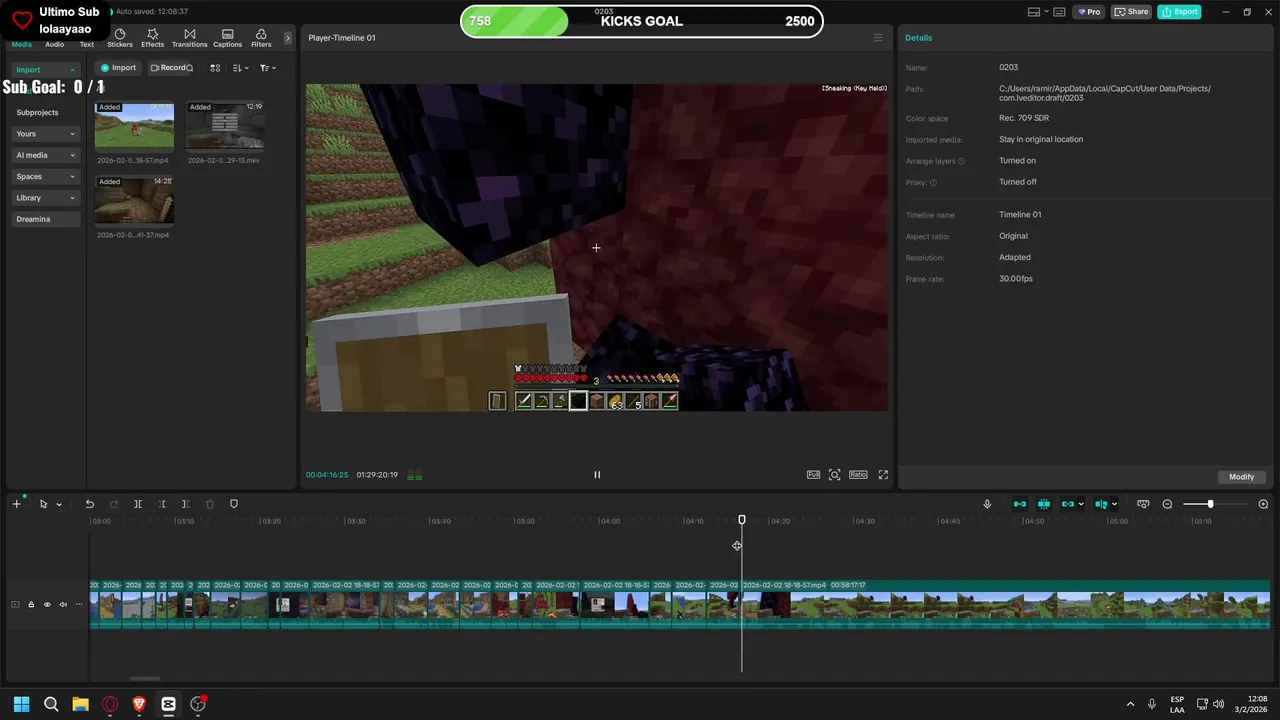Show more media tabs with arrow
This screenshot has height=720, width=1280.
288,38
